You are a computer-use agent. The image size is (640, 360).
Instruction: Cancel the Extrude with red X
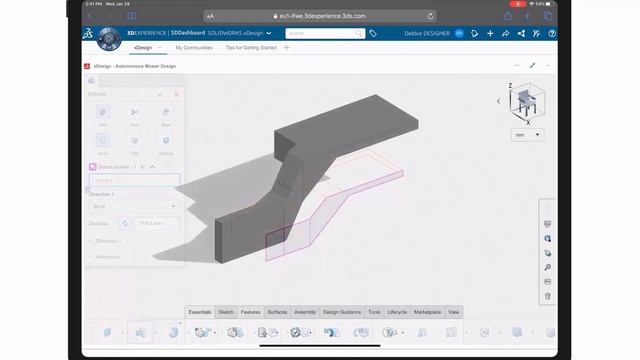click(x=176, y=94)
